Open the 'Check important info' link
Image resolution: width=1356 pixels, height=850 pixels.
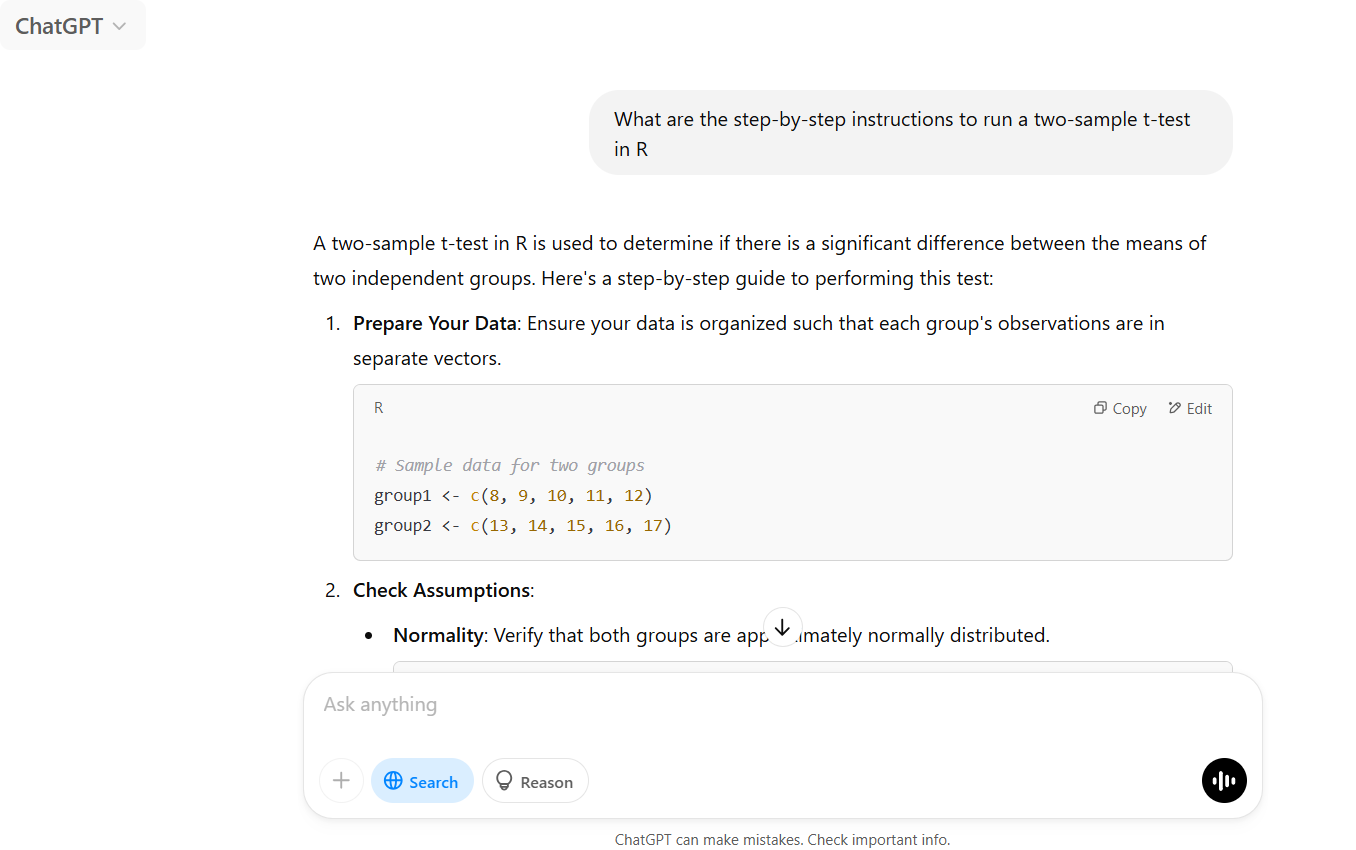(878, 839)
